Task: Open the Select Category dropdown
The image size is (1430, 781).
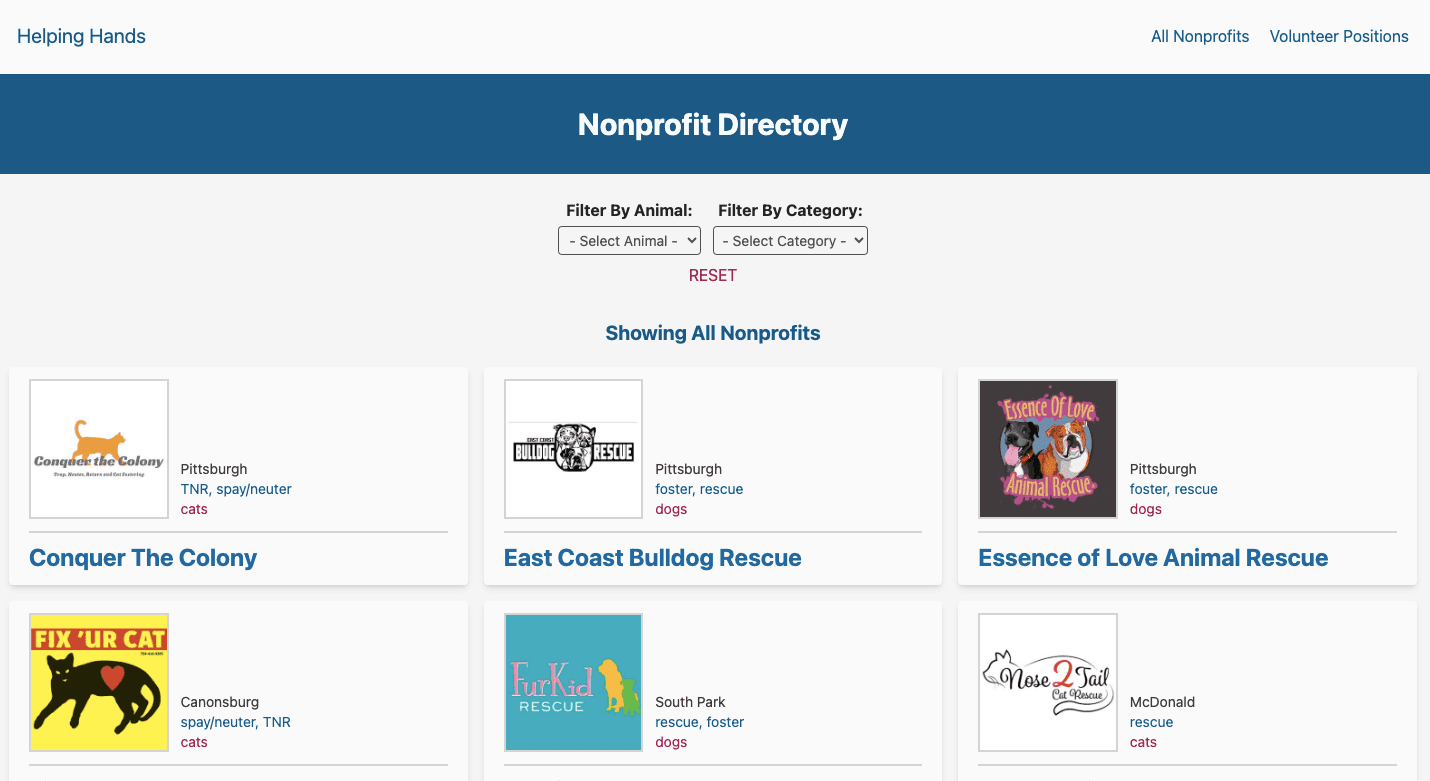Action: click(x=790, y=241)
